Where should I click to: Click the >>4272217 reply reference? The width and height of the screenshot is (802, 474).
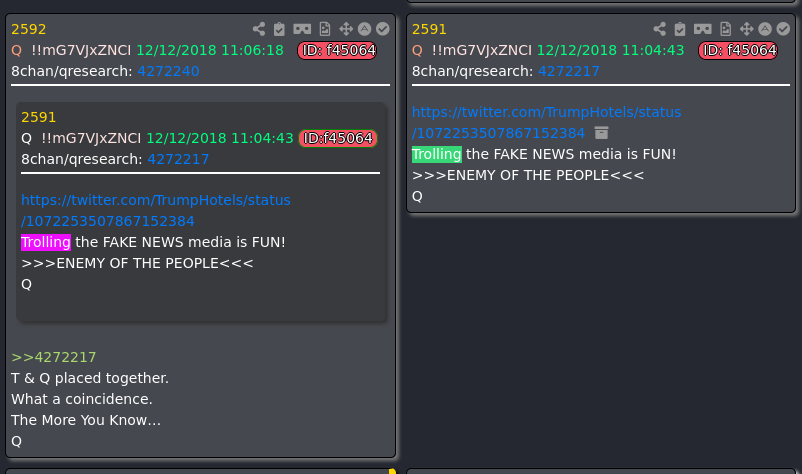click(x=53, y=357)
